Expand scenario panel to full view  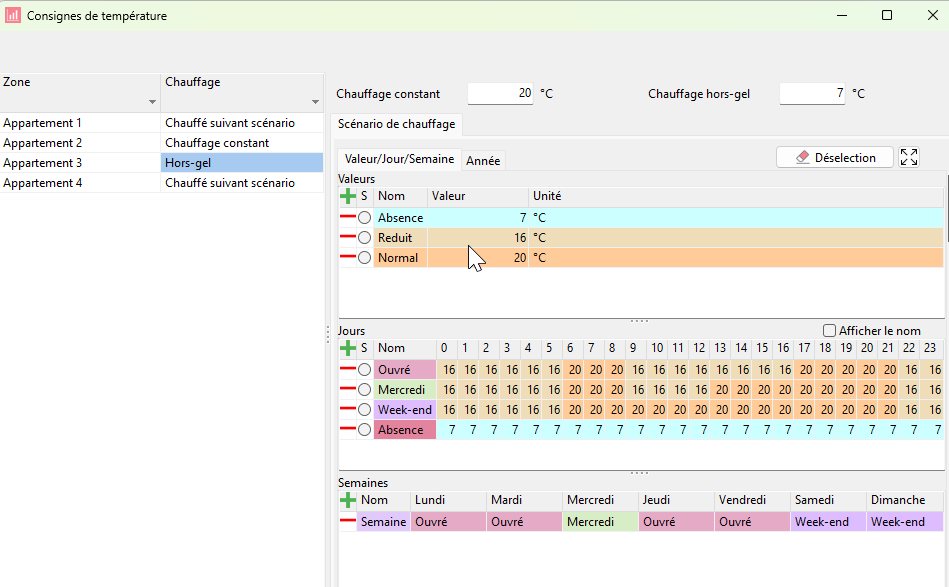[908, 157]
